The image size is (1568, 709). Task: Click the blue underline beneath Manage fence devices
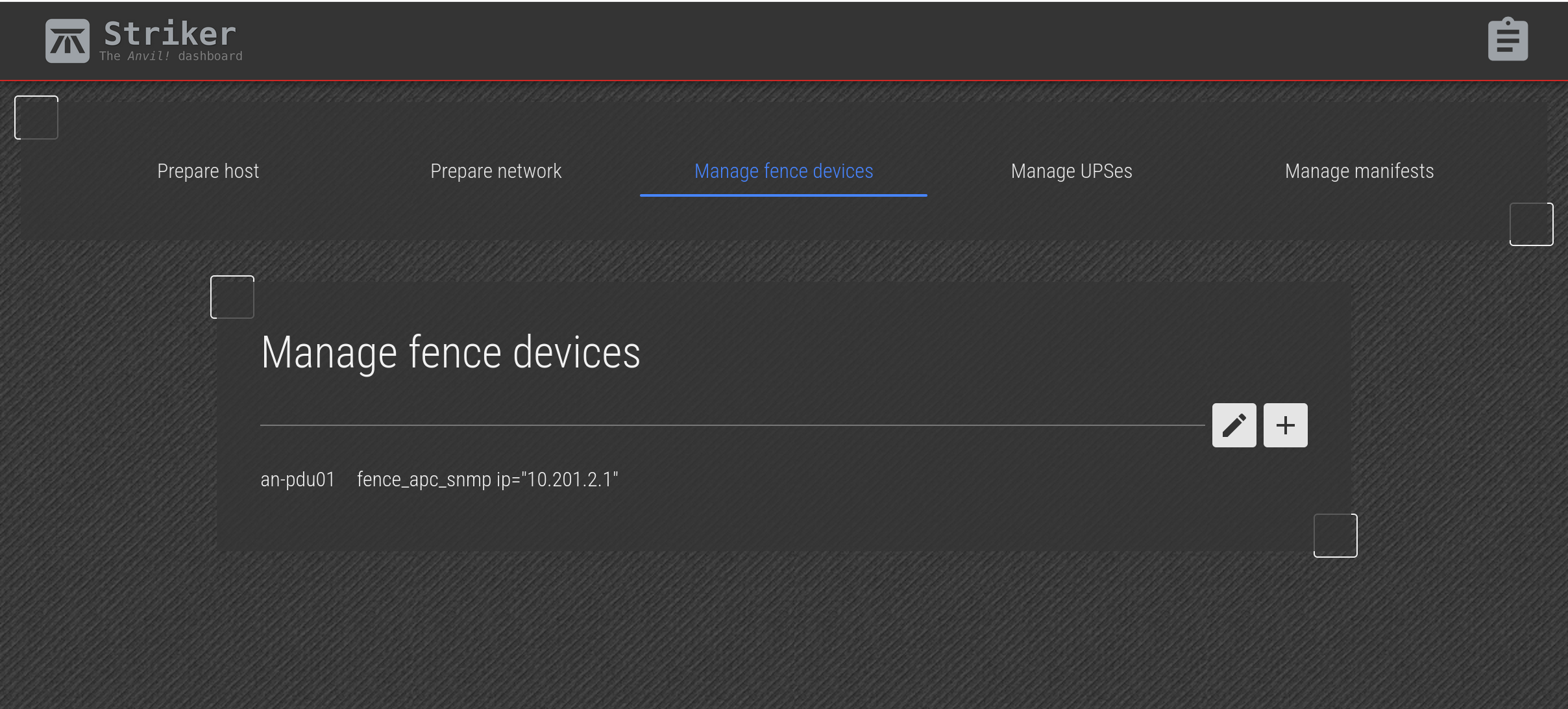point(783,195)
